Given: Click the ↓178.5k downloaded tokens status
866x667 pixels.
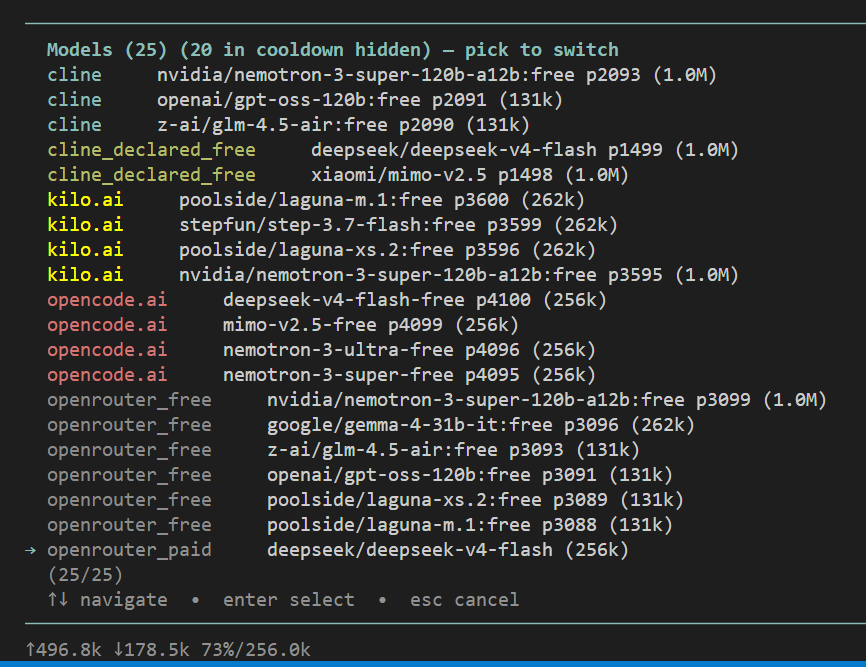Looking at the screenshot, I should tap(151, 650).
